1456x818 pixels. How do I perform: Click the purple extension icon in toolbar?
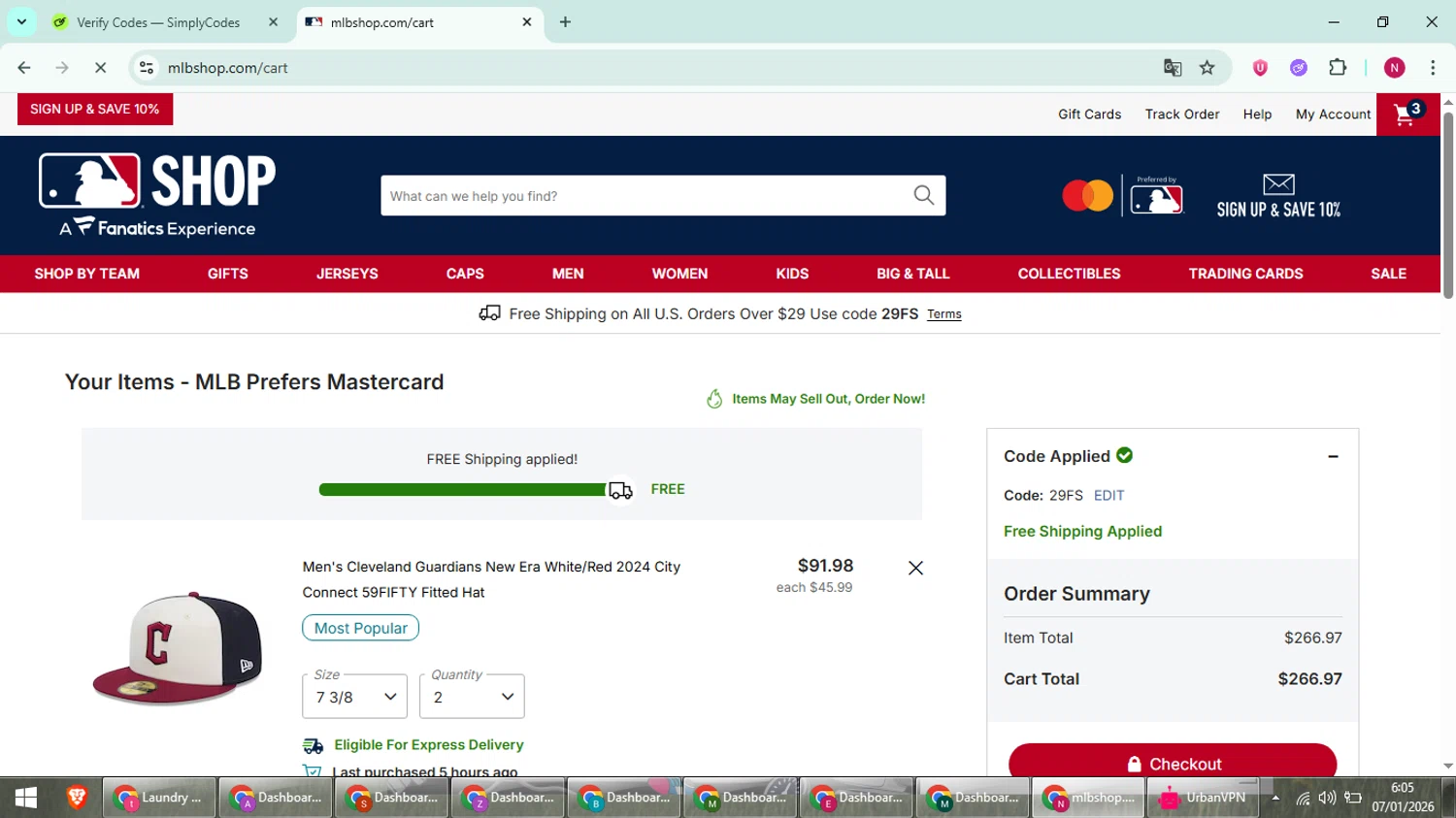pyautogui.click(x=1299, y=68)
